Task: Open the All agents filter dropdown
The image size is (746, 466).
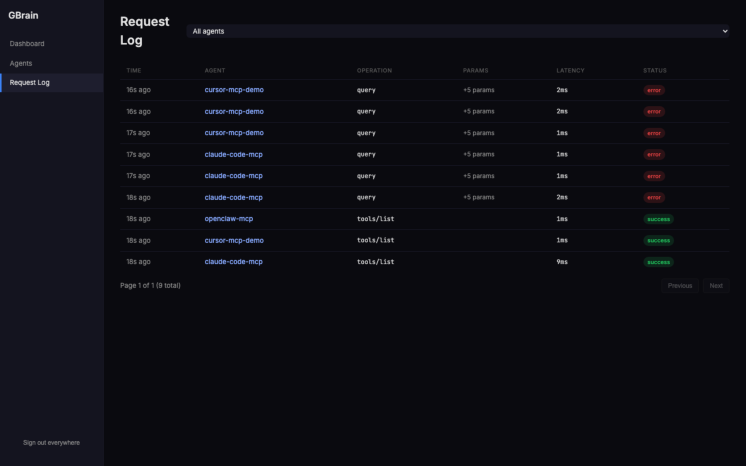Action: (458, 31)
